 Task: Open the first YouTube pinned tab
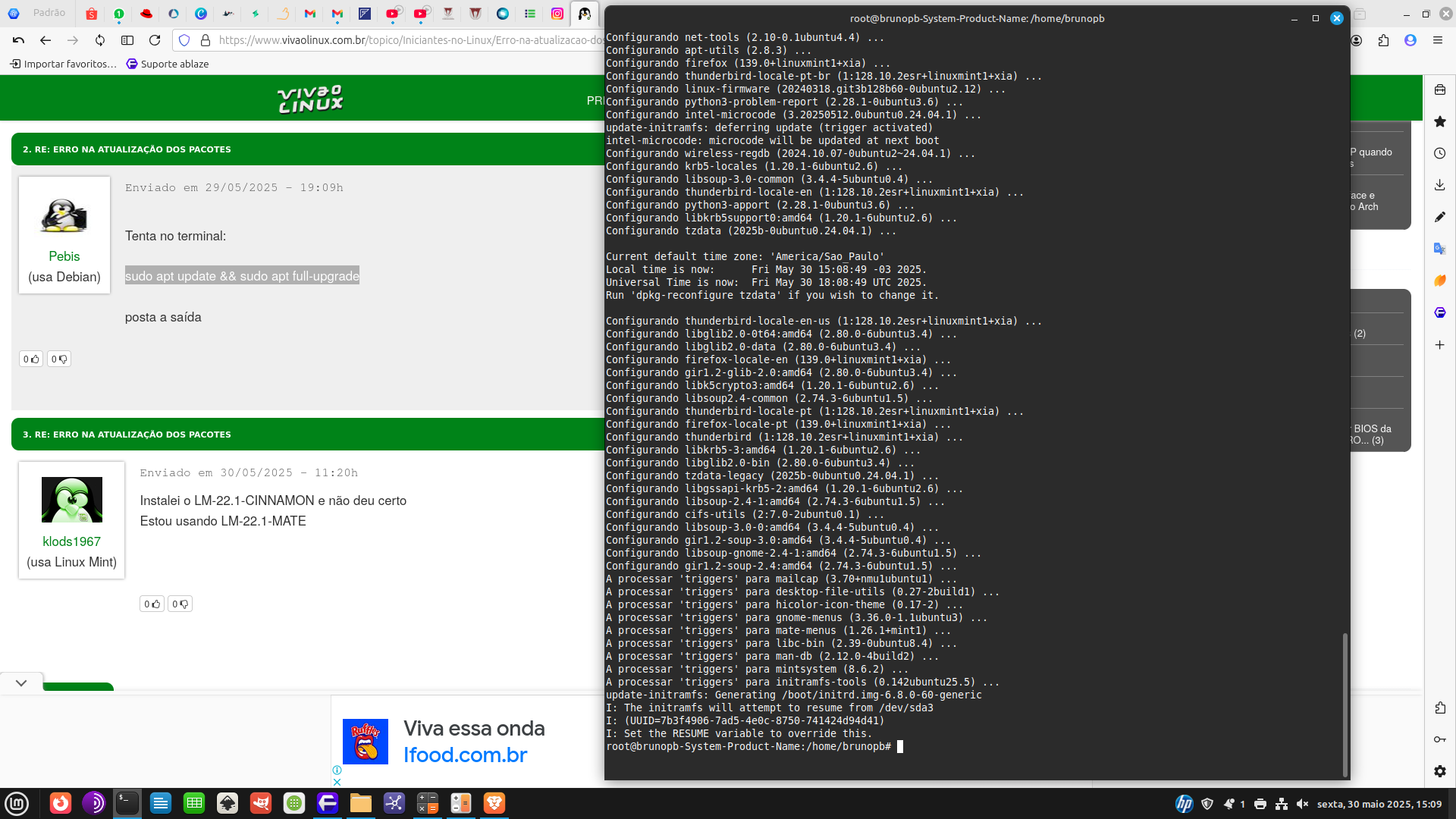tap(393, 14)
